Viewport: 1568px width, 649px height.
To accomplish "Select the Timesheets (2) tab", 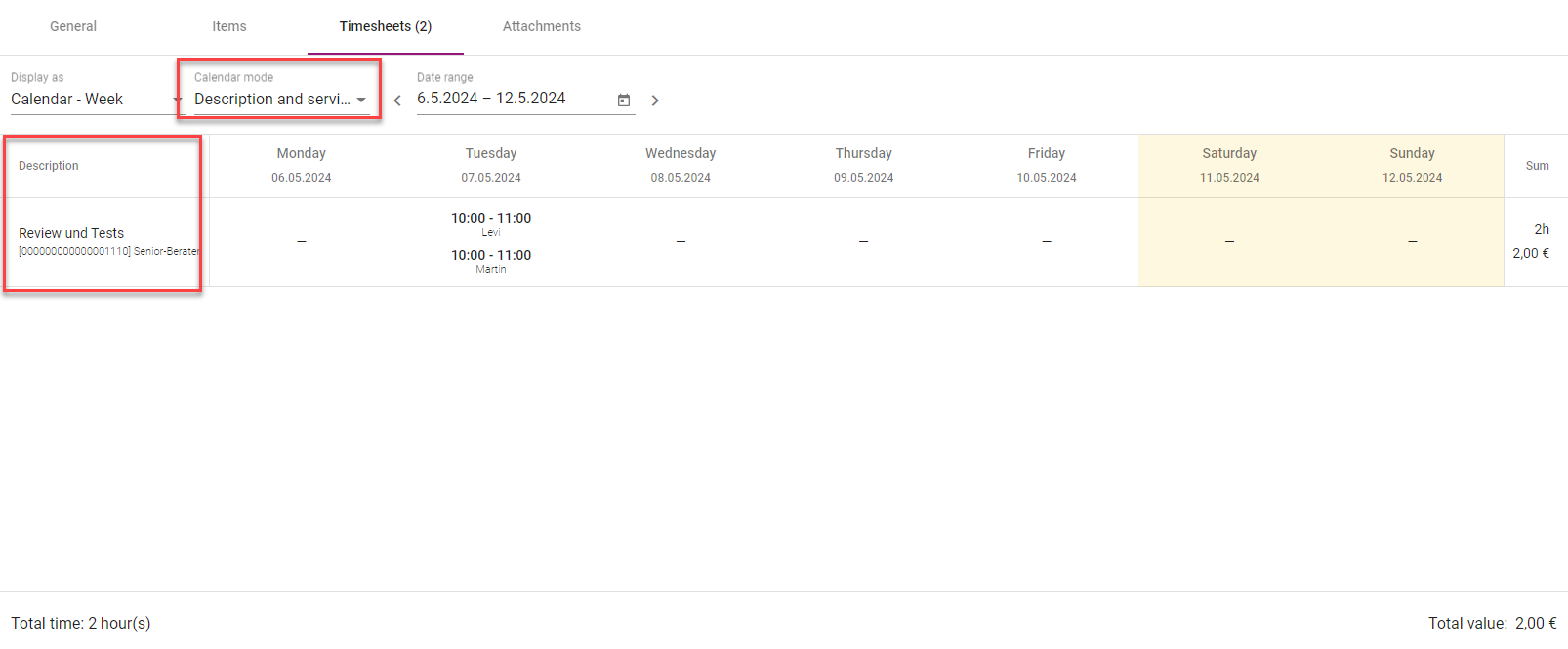I will coord(386,26).
